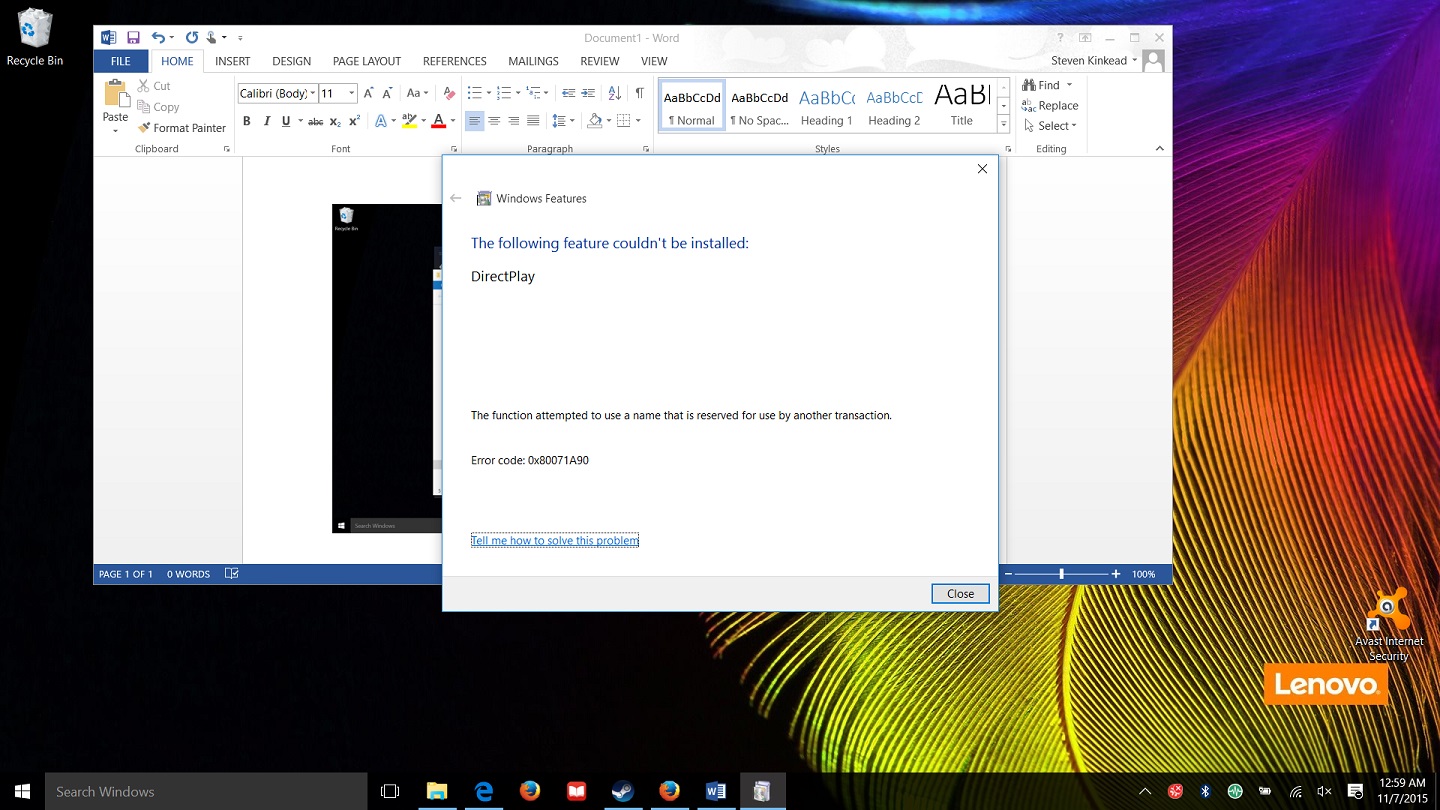Toggle Underline formatting
Viewport: 1440px width, 810px height.
tap(286, 121)
